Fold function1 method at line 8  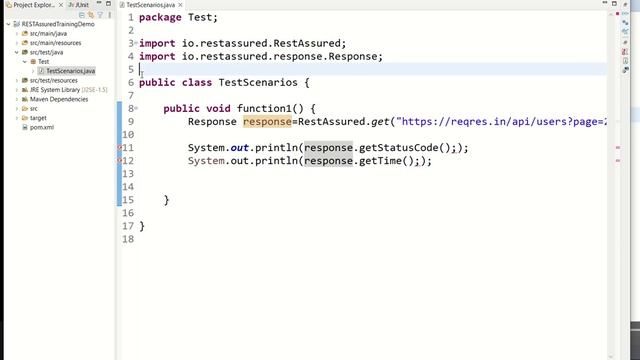(136, 108)
